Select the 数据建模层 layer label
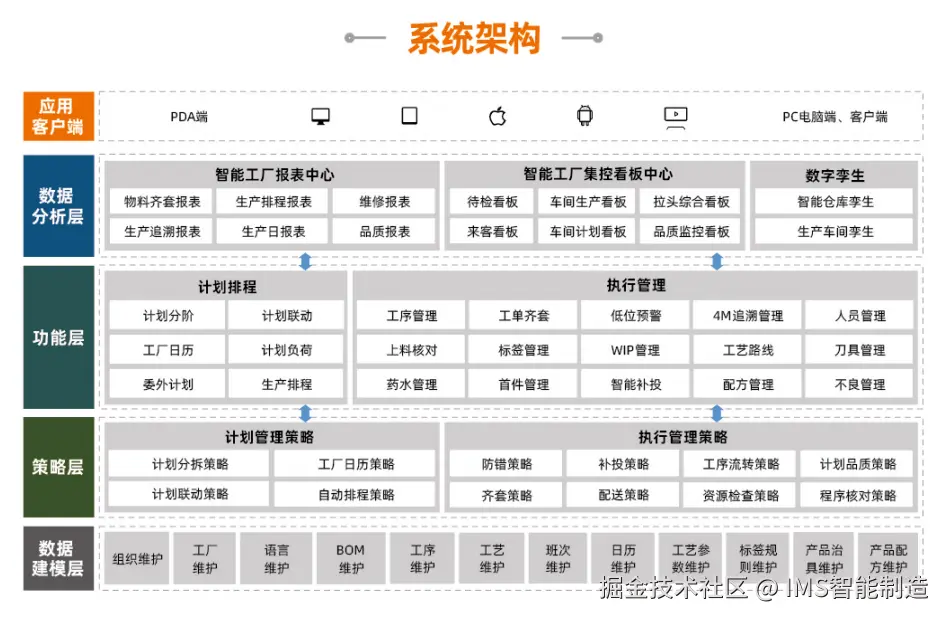The image size is (947, 620). (x=59, y=558)
